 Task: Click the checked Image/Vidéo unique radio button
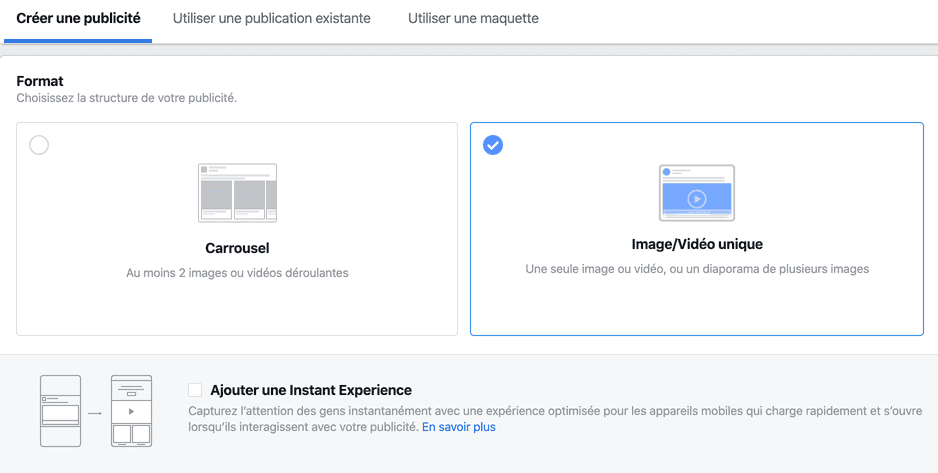[x=493, y=145]
